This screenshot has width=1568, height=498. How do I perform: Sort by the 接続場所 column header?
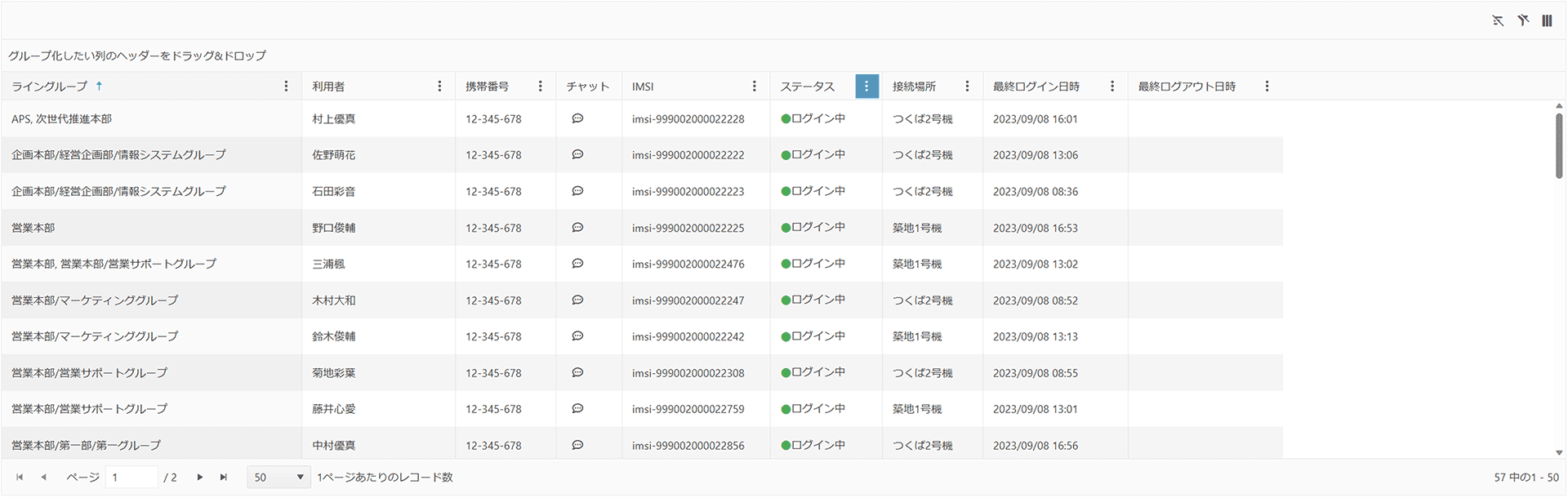914,87
